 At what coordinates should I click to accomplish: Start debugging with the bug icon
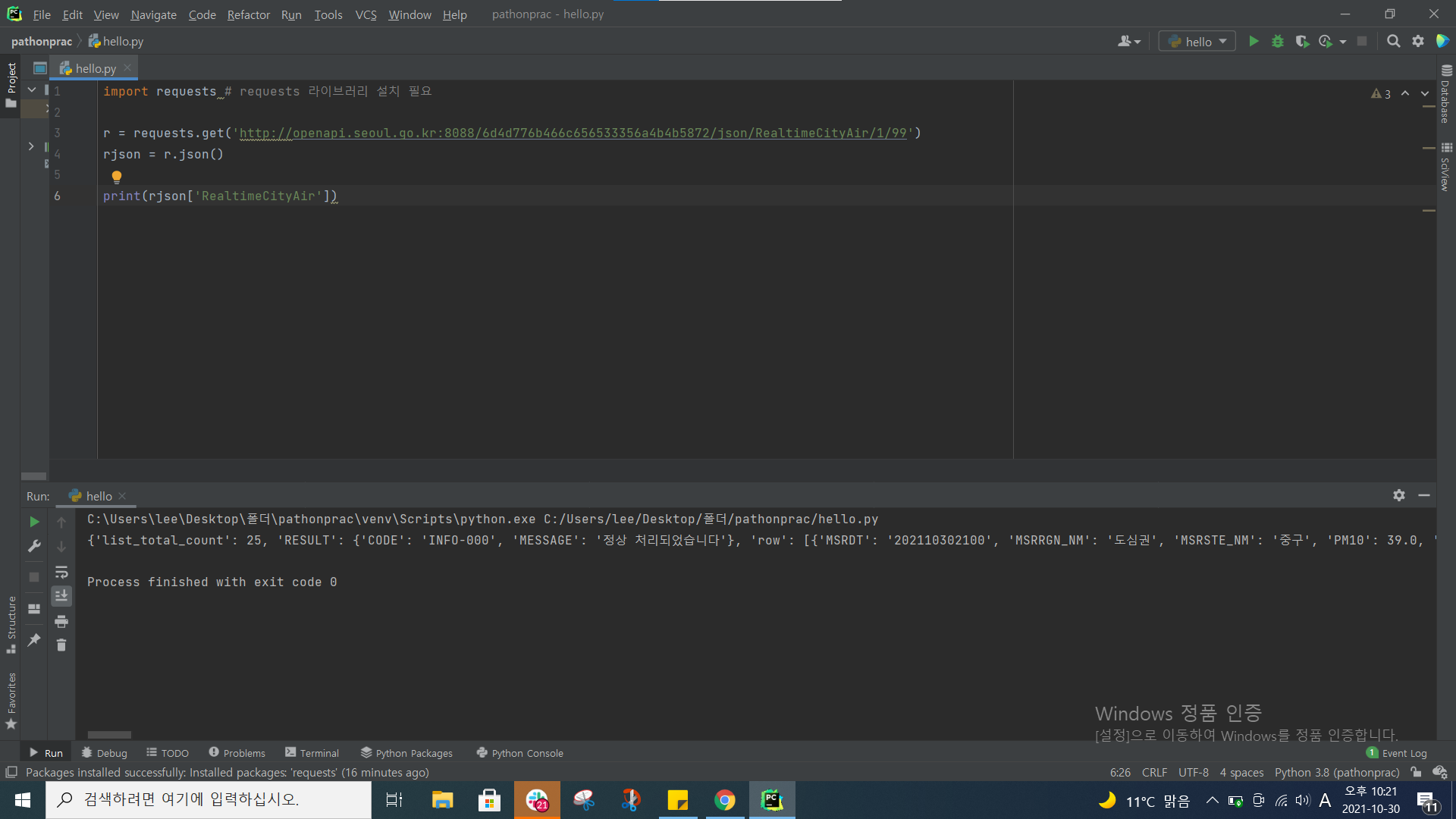point(1278,42)
